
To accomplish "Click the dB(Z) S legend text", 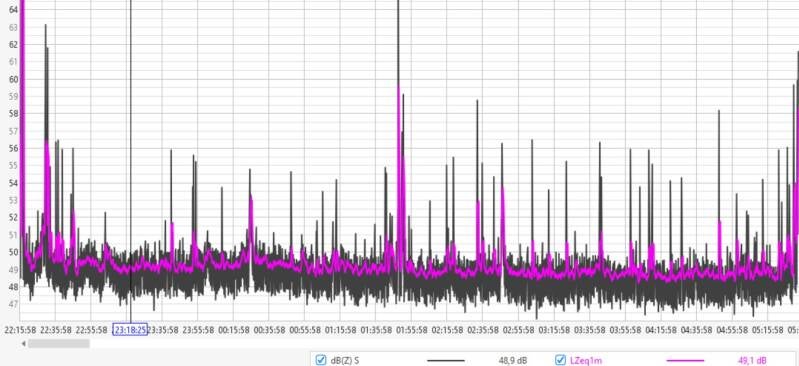I will 345,361.
